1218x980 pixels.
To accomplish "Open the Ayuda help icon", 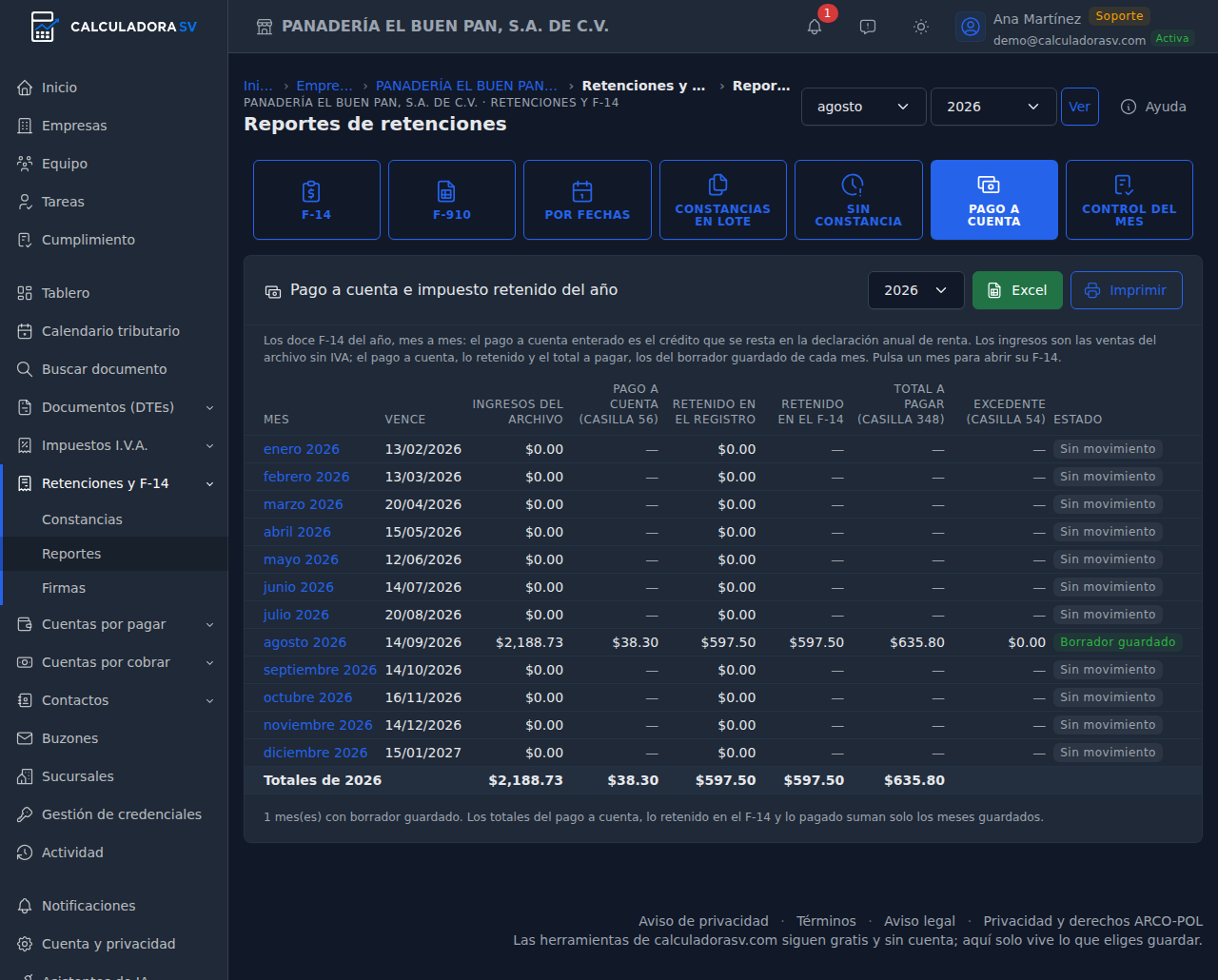I will (x=1153, y=107).
